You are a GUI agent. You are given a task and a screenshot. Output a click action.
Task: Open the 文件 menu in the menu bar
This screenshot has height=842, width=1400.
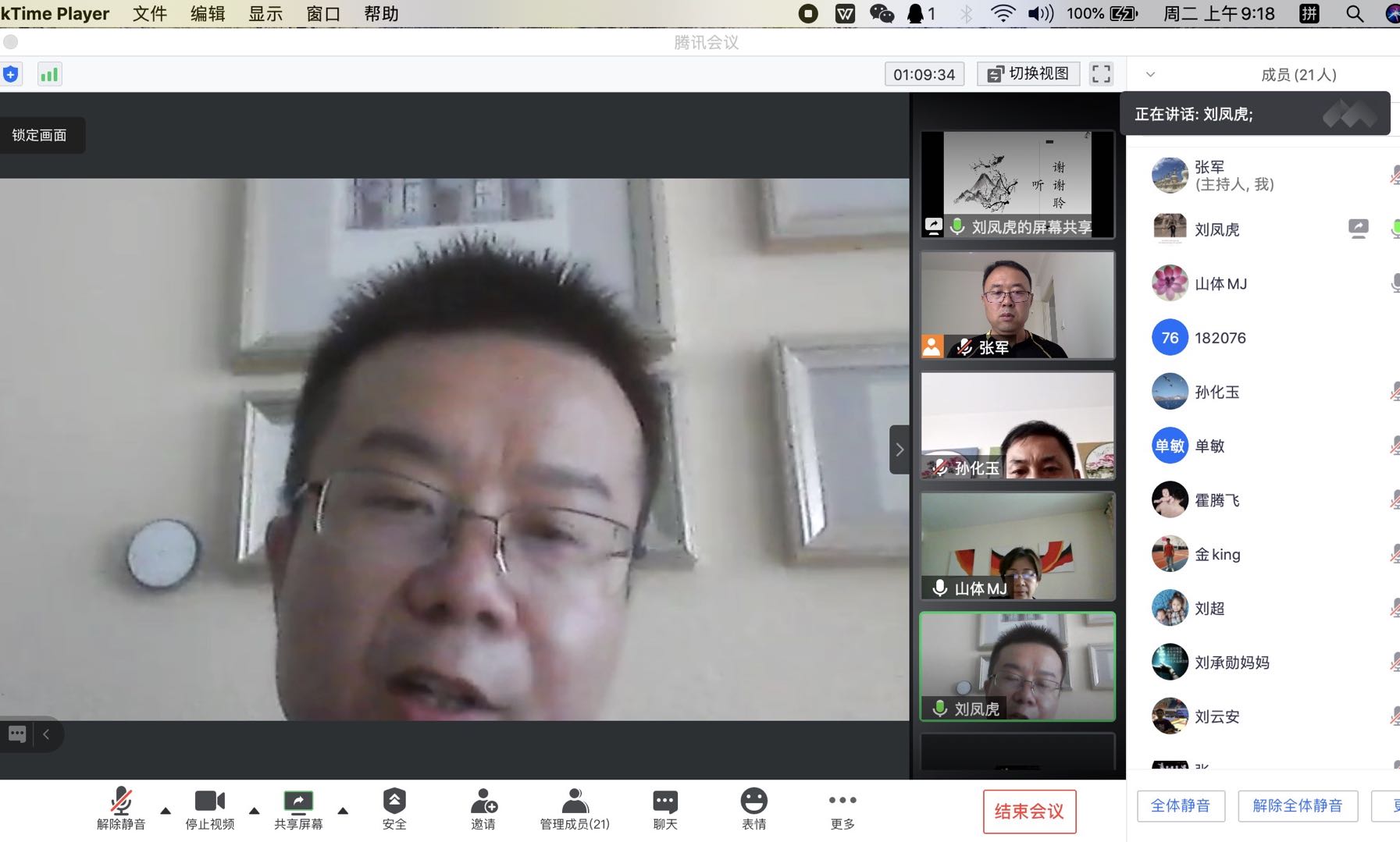(150, 13)
